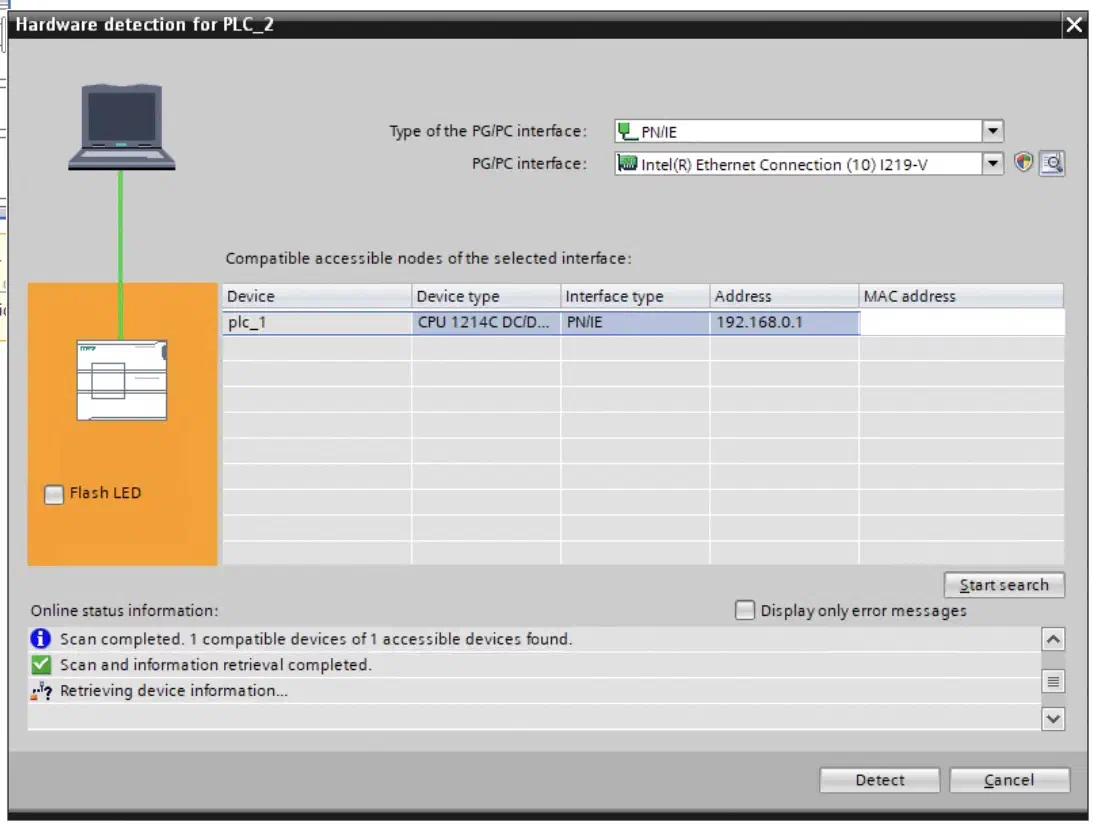Open the Type of the PG/PC interface dropdown

pyautogui.click(x=993, y=131)
